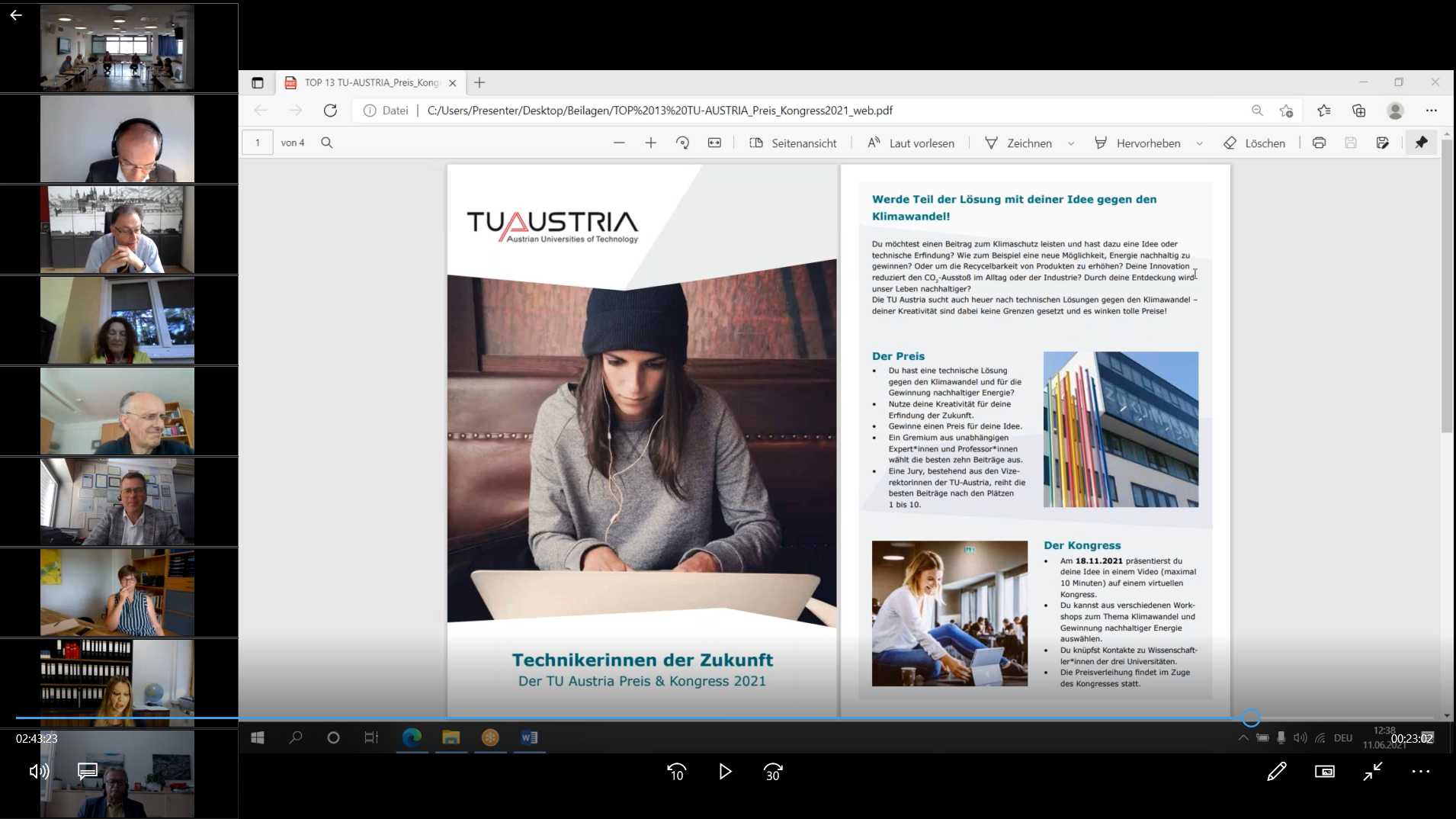Open more video options menu
1456x819 pixels.
1421,772
